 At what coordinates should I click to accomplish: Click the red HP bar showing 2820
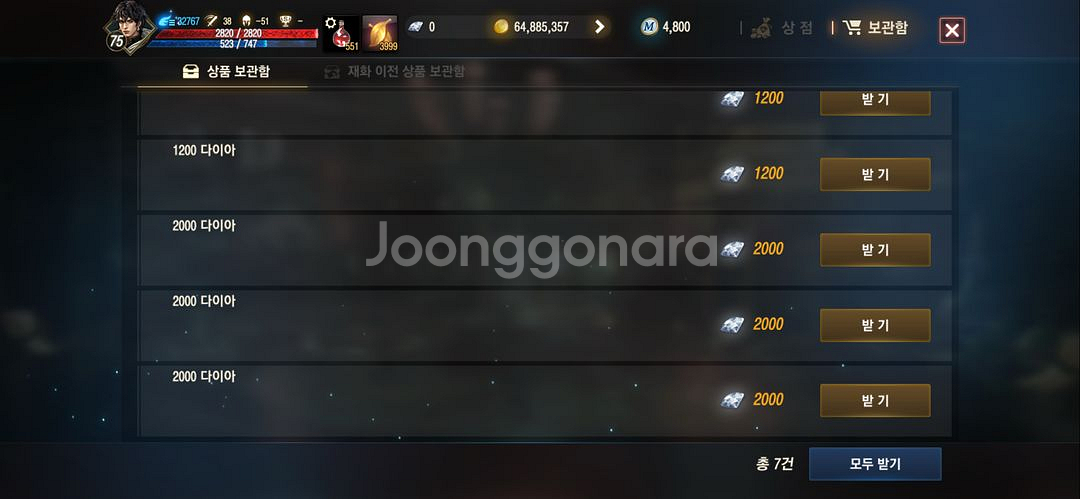238,33
